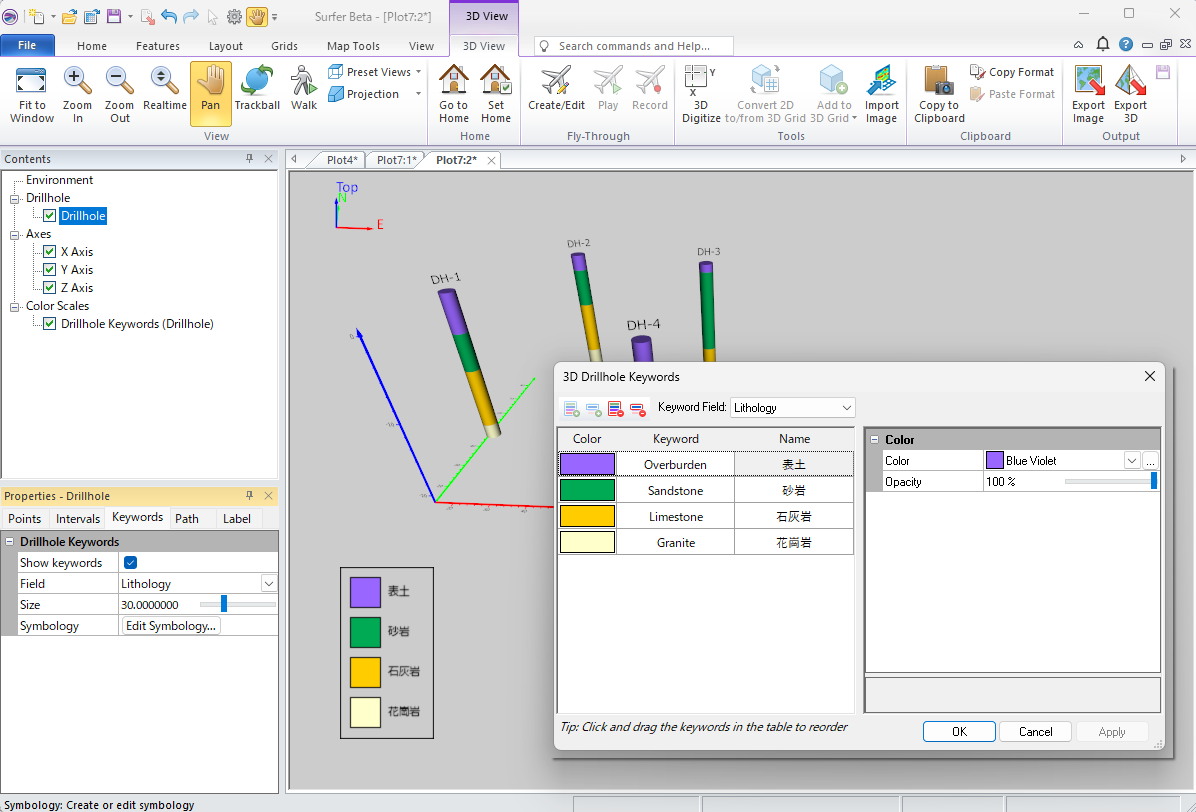Toggle the Show keywords checkbox
The height and width of the screenshot is (812, 1196).
pos(130,563)
